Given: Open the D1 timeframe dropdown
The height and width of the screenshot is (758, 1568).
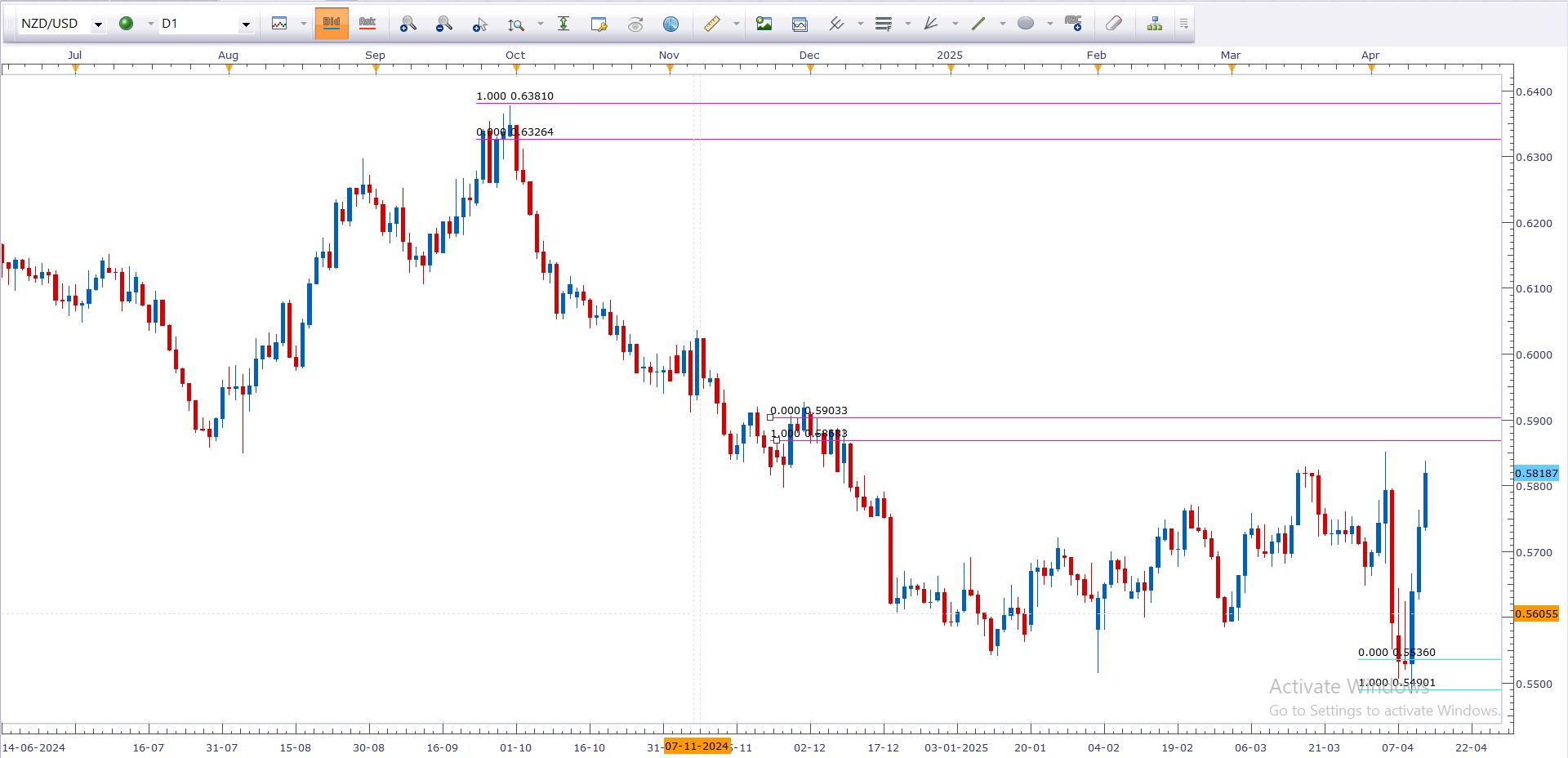Looking at the screenshot, I should [245, 24].
